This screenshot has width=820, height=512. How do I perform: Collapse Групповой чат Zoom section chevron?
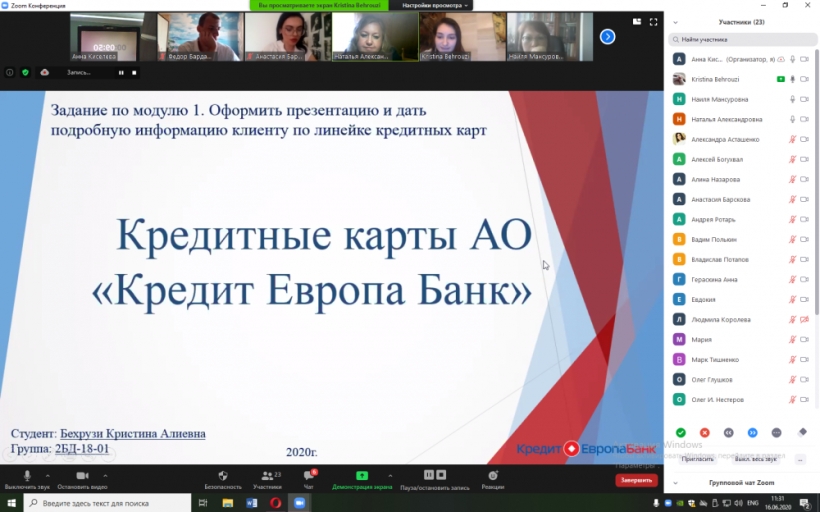(x=675, y=483)
